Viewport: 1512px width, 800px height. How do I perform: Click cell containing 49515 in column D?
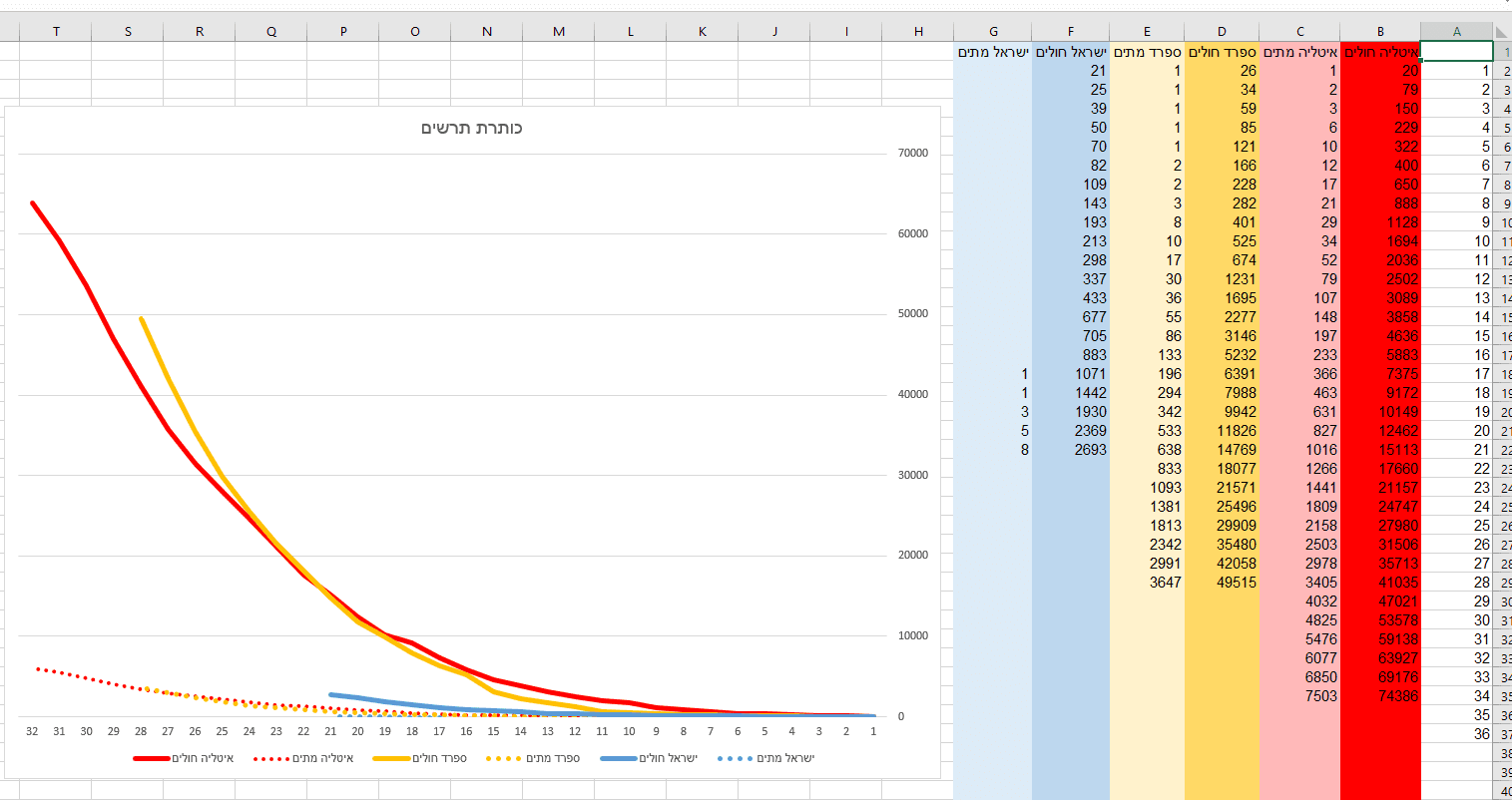coord(1222,583)
